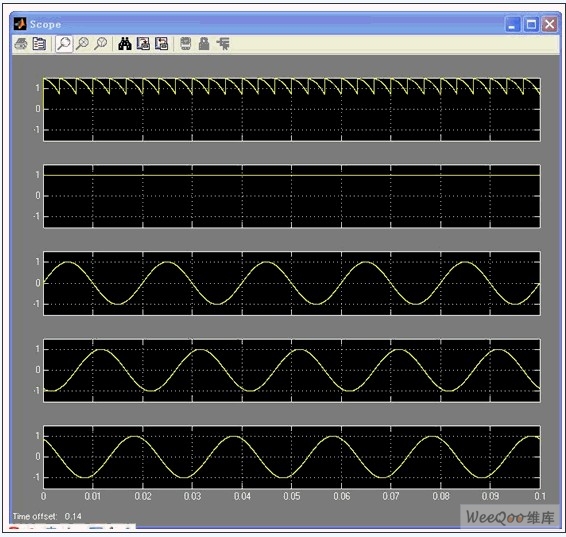566x537 pixels.
Task: Click the fourth sine wave plot
Action: point(292,370)
